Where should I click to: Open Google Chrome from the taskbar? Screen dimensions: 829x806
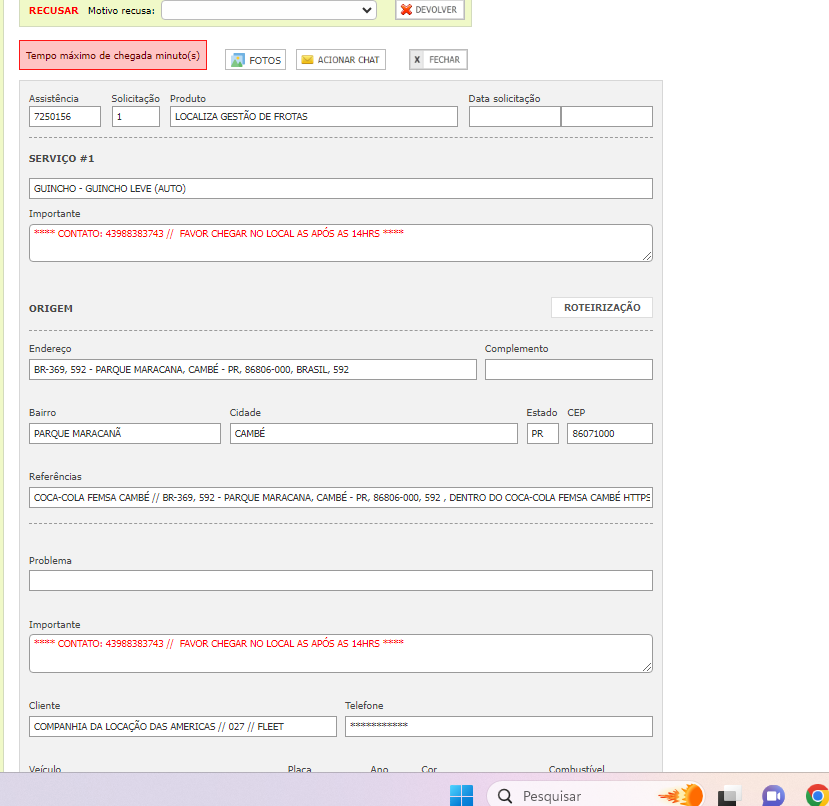point(817,796)
